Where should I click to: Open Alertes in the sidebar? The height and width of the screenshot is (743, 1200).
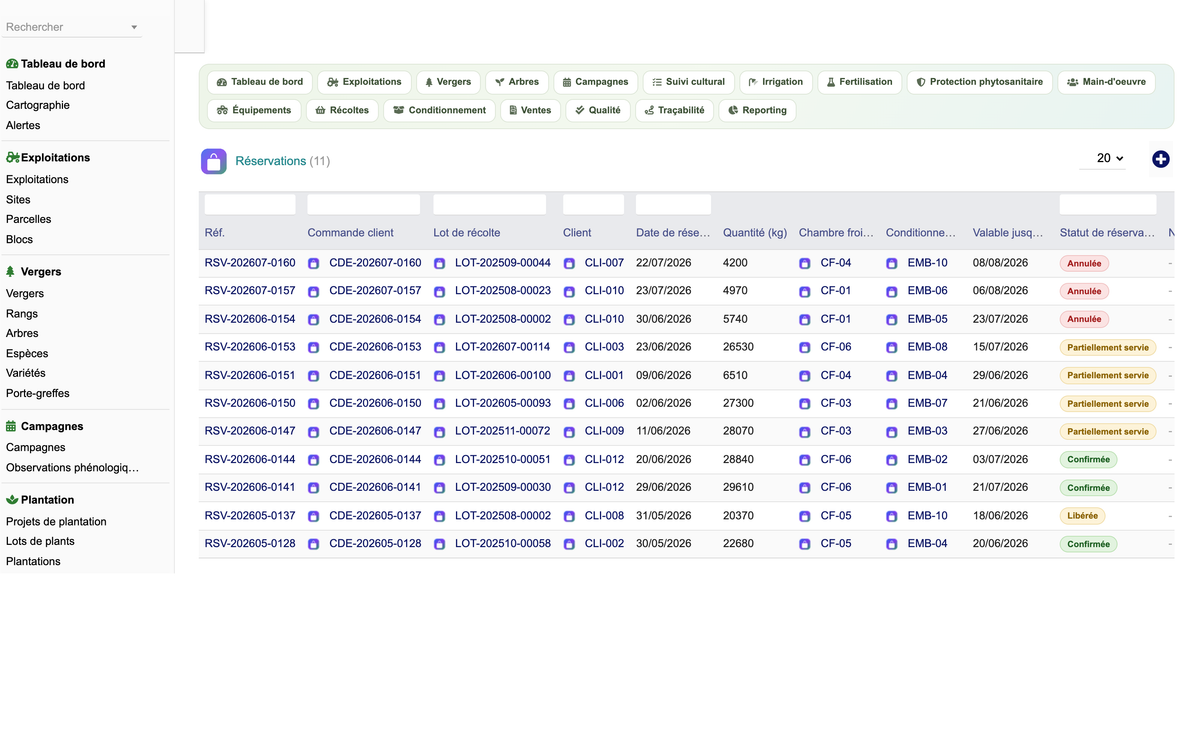point(23,125)
